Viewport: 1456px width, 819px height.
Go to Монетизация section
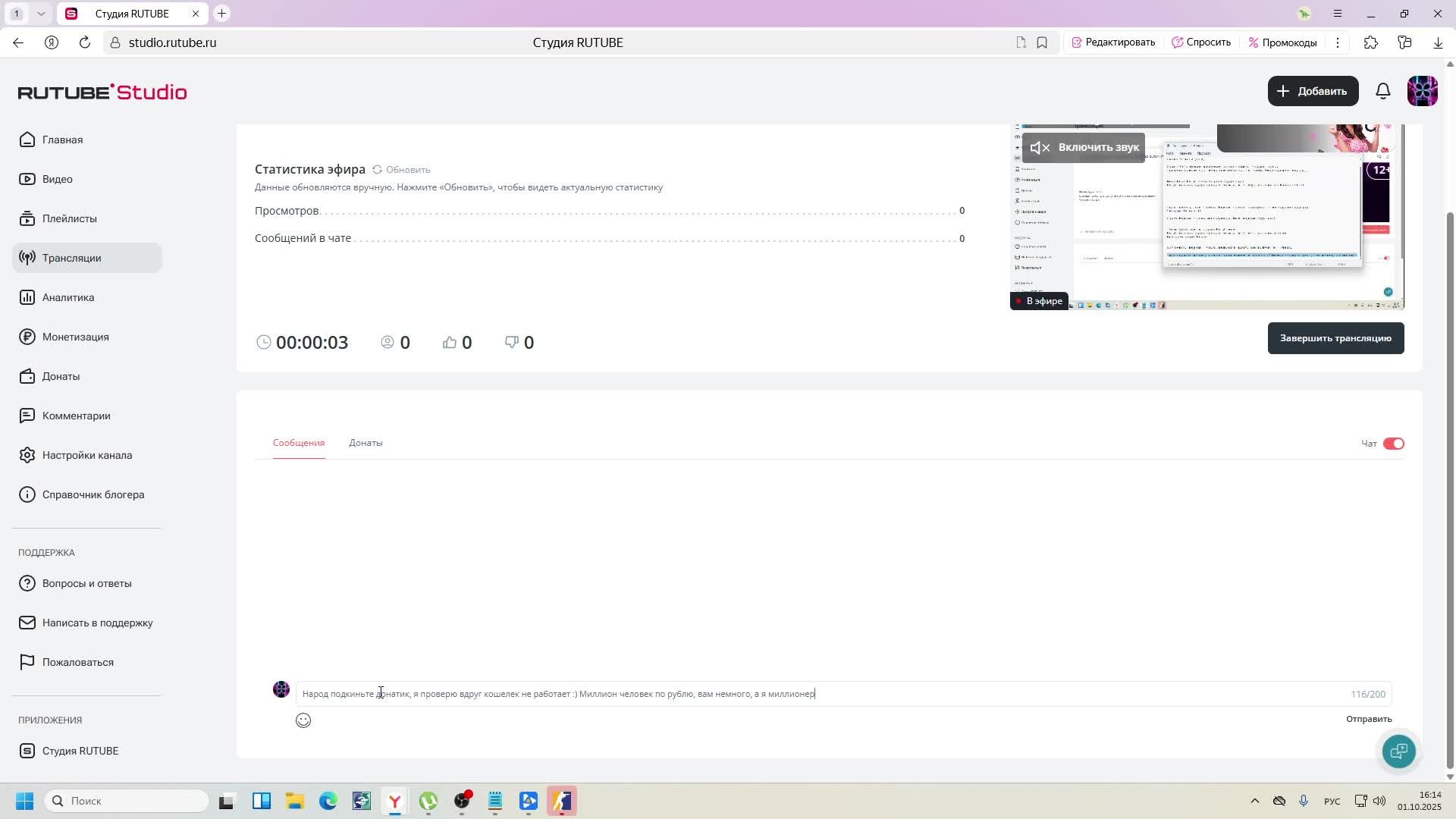pos(75,337)
